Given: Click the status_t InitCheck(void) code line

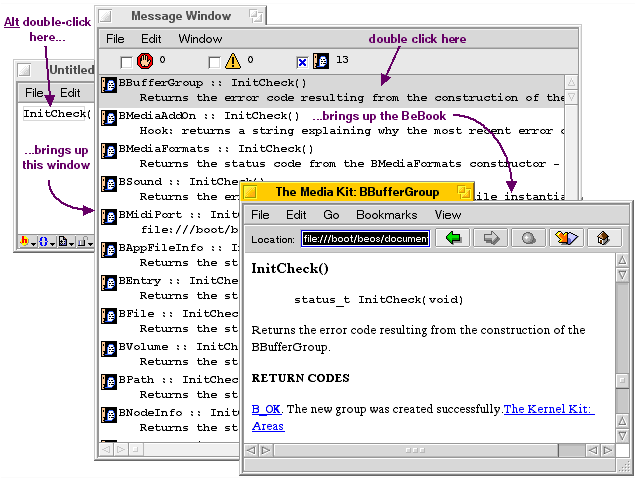Looking at the screenshot, I should point(378,300).
